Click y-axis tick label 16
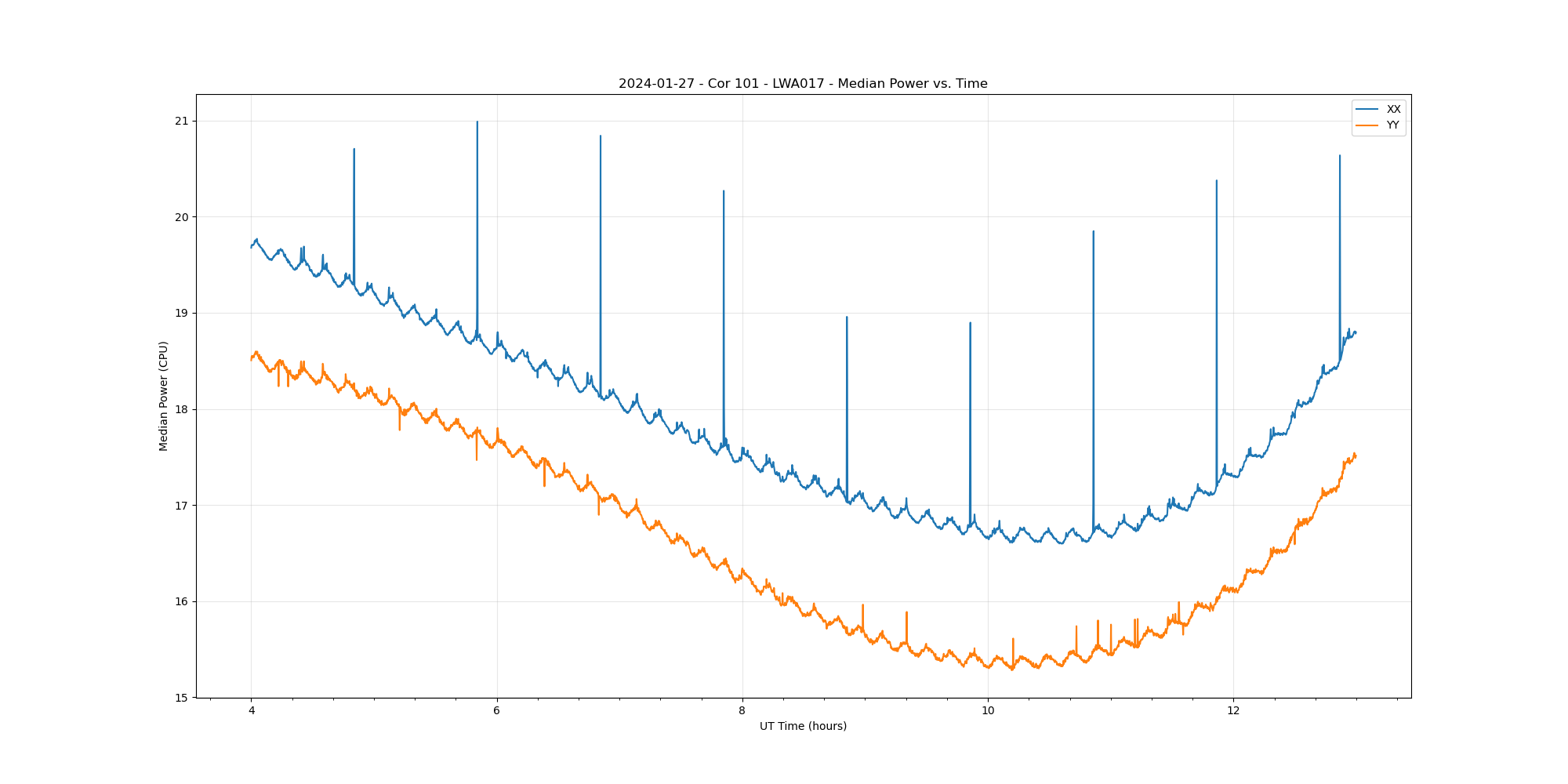Screen dimensions: 1568x784 coord(182,601)
